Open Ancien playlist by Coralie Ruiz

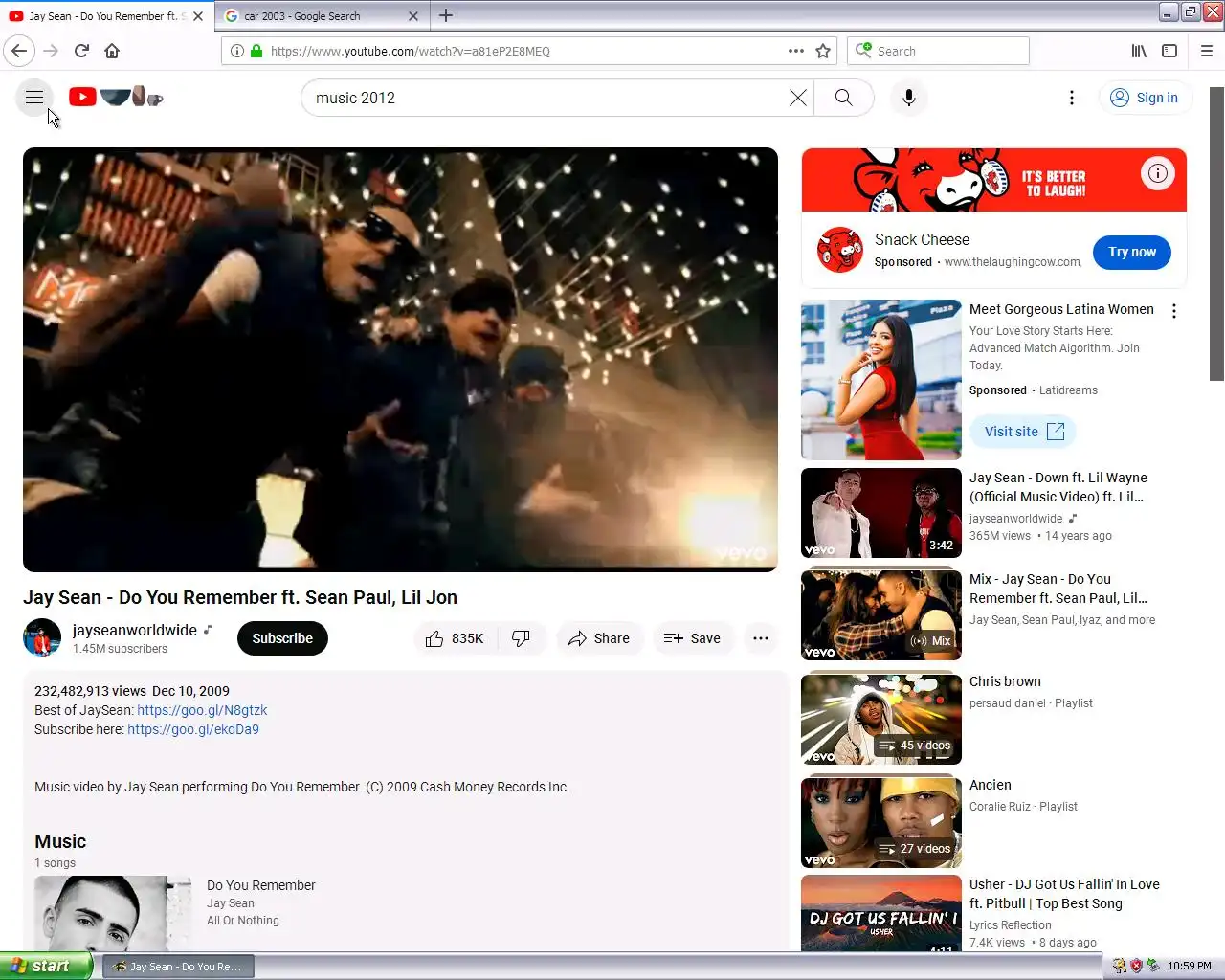coord(881,822)
